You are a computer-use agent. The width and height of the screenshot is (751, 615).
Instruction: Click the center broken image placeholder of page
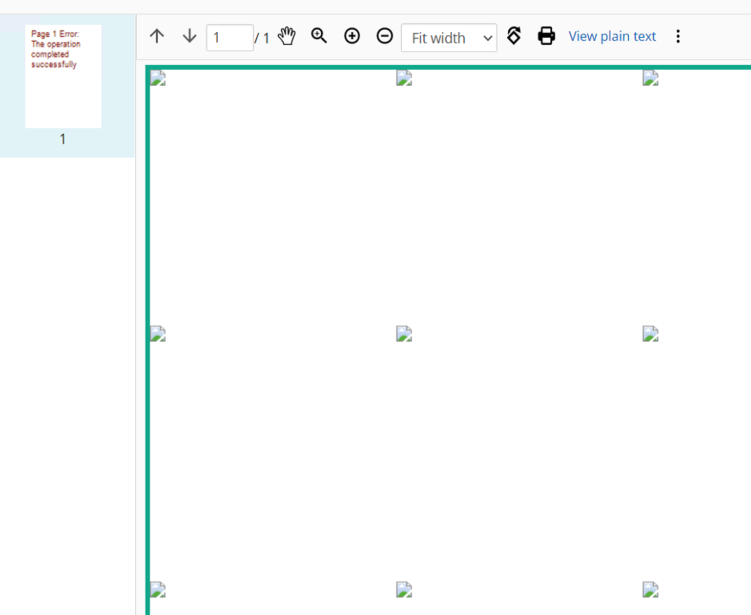(x=404, y=334)
